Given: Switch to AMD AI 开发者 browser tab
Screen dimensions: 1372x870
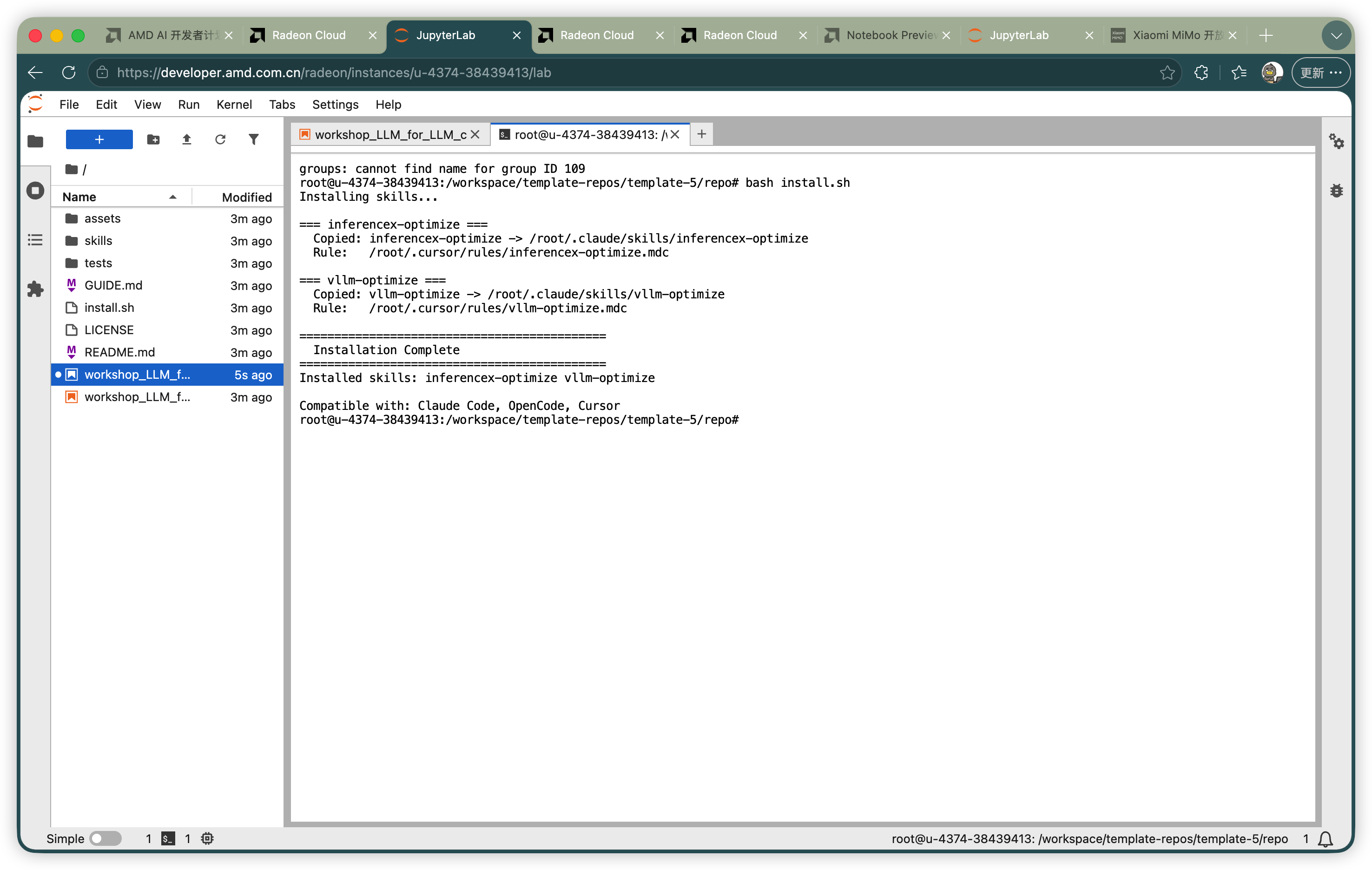Looking at the screenshot, I should [x=169, y=35].
